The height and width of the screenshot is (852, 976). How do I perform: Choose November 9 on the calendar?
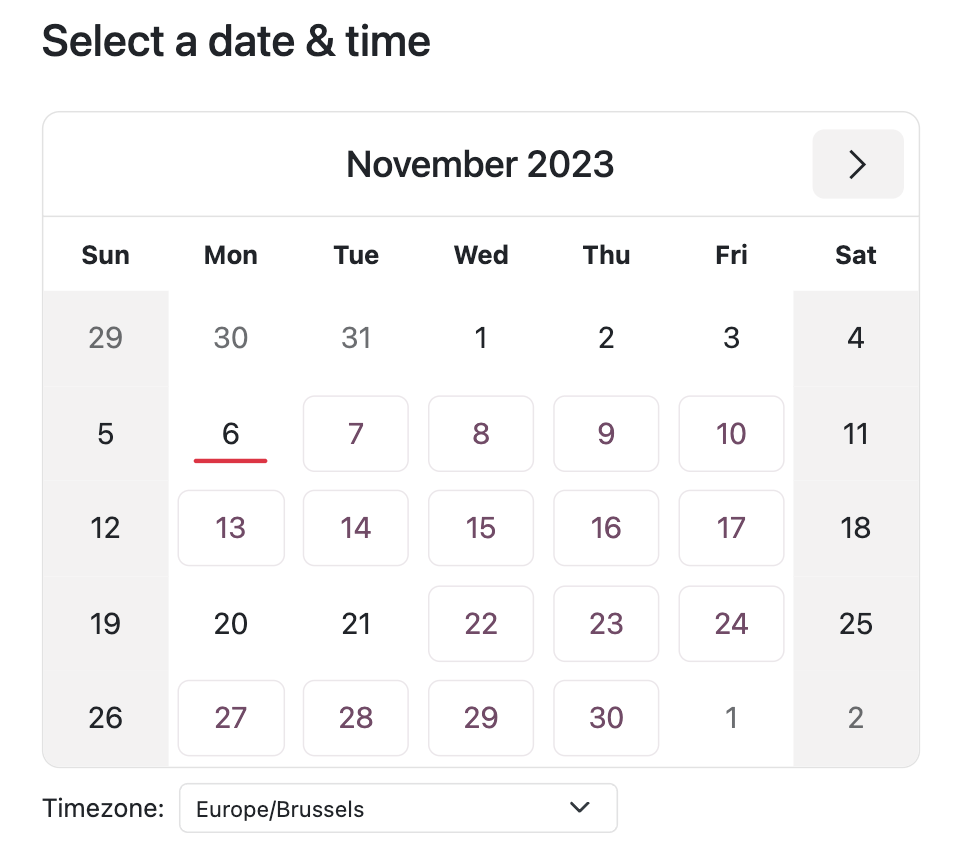tap(606, 434)
